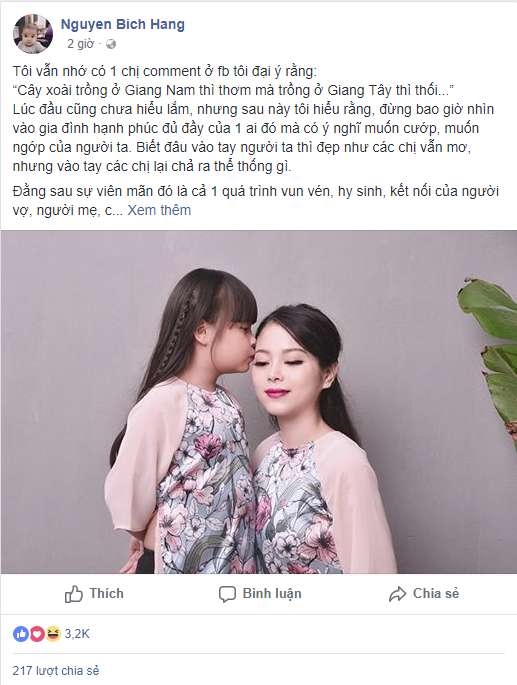Open the mother and daughter photo

pyautogui.click(x=259, y=402)
